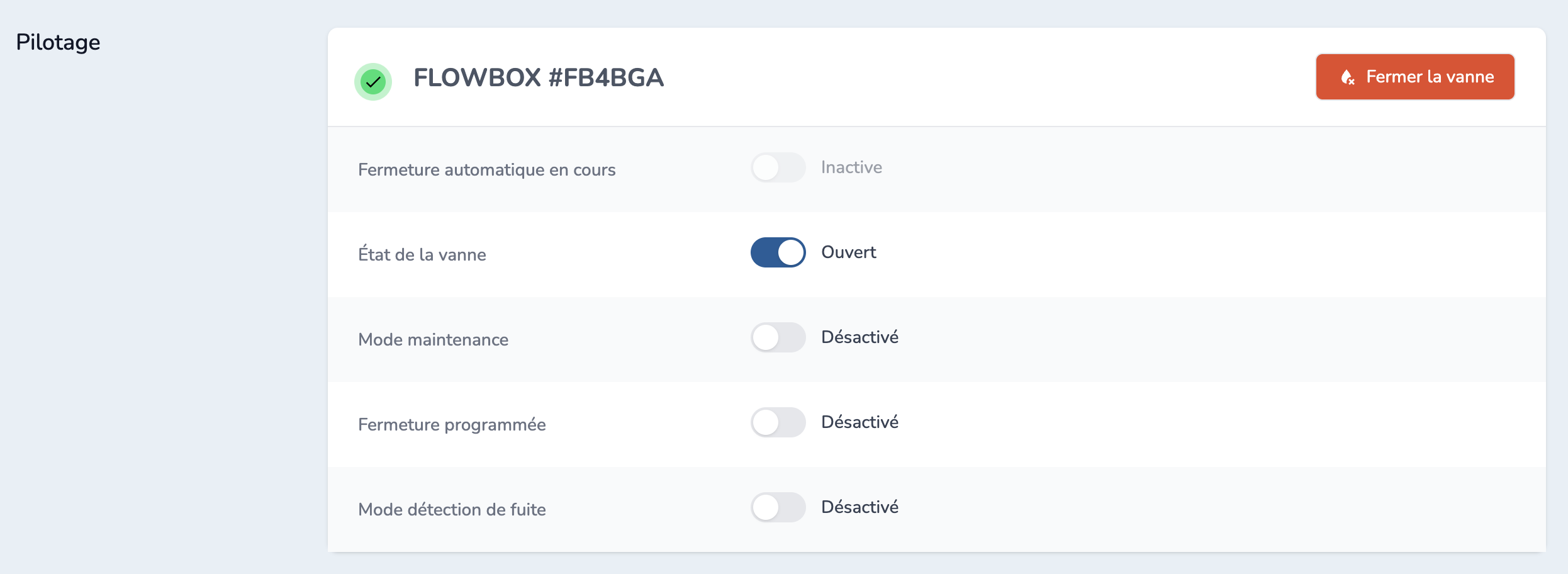Image resolution: width=1568 pixels, height=574 pixels.
Task: Click the Fermeture automatique en cours label
Action: coord(486,169)
